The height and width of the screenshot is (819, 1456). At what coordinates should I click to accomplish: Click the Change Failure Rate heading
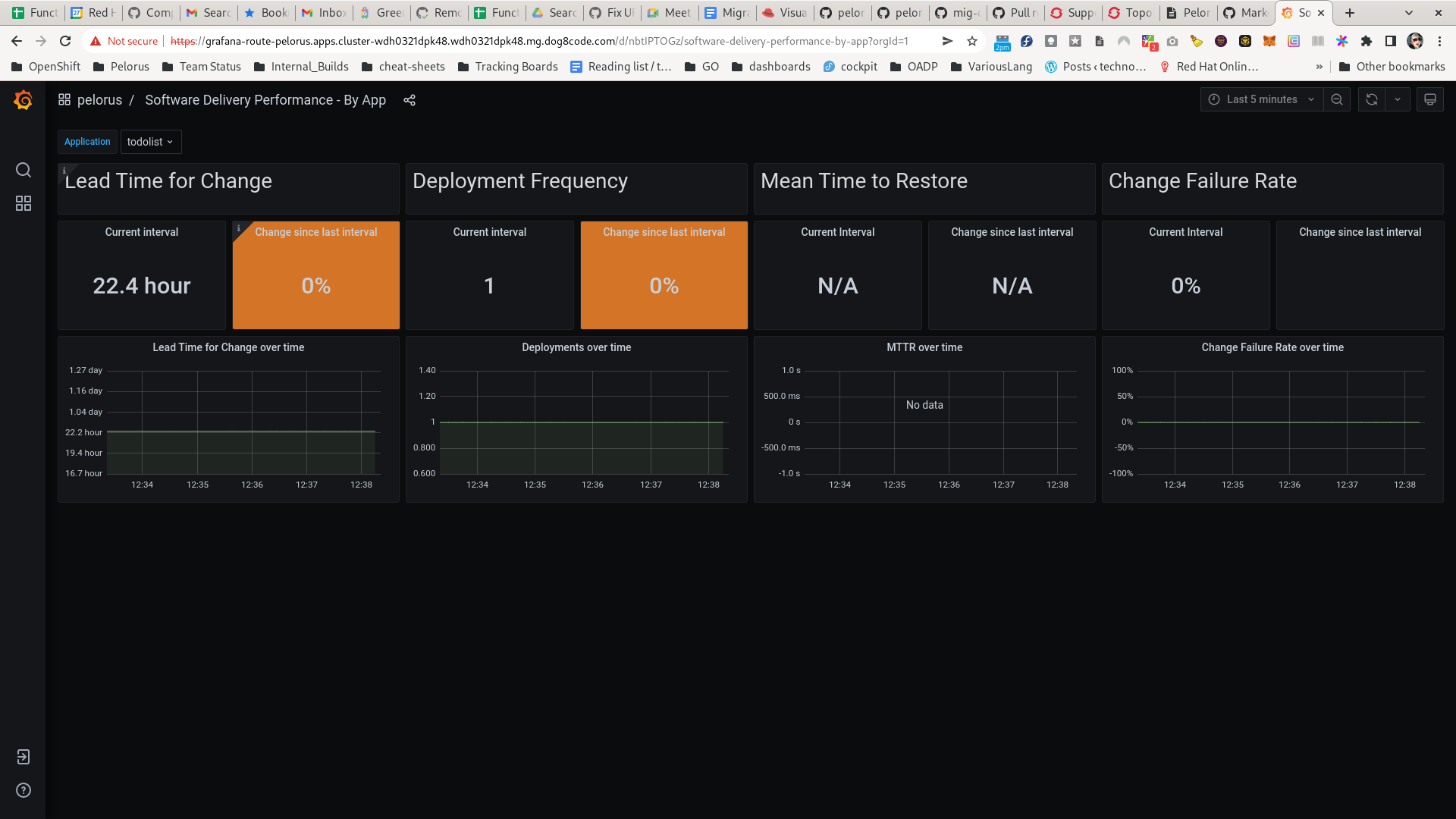coord(1203,181)
